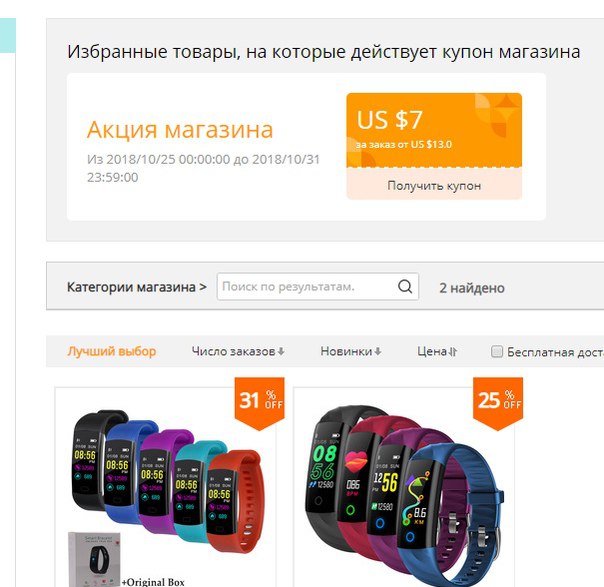Click the 31% OFF discount badge

point(259,403)
